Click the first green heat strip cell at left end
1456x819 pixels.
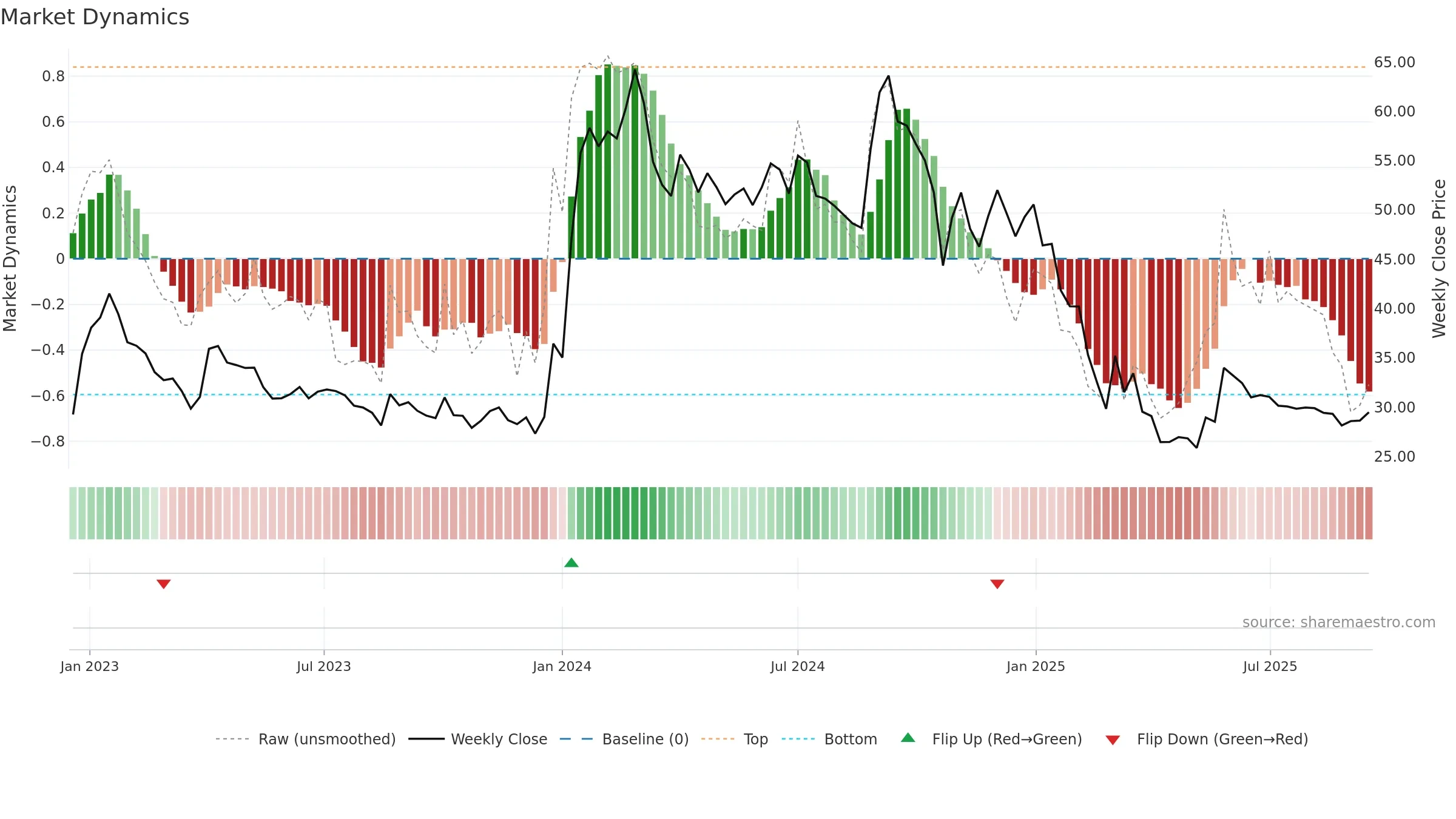[73, 513]
